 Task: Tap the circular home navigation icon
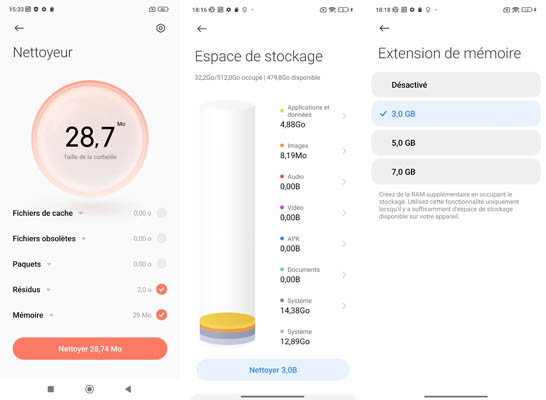[89, 389]
